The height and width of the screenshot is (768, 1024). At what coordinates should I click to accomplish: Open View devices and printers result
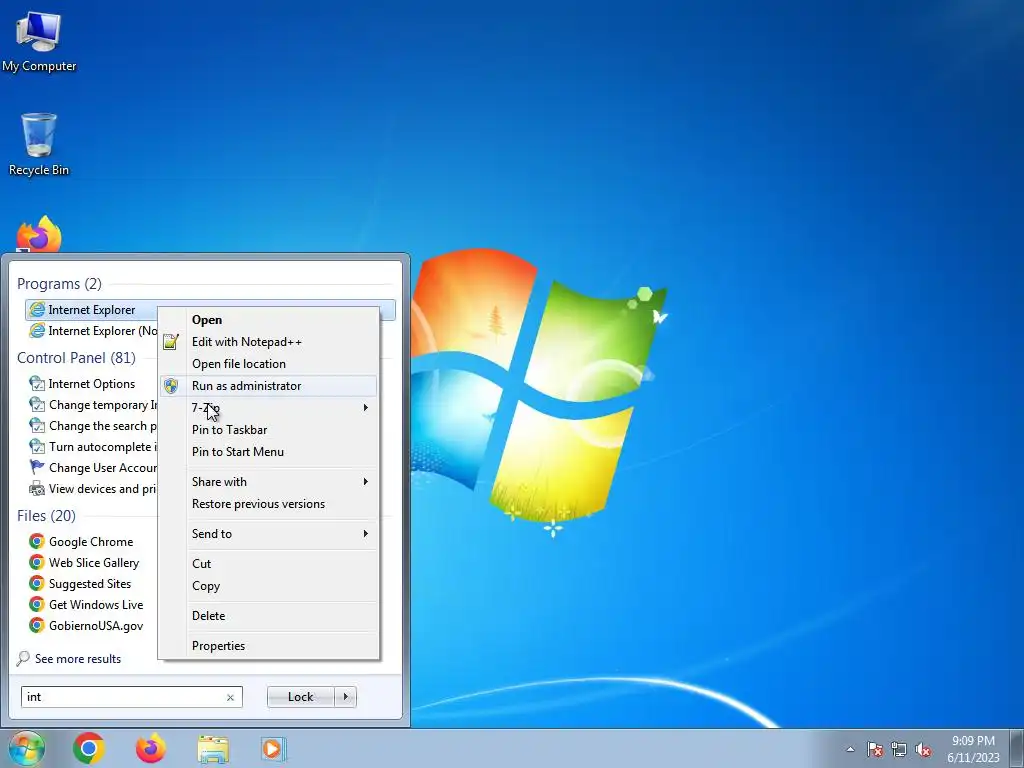tap(92, 488)
